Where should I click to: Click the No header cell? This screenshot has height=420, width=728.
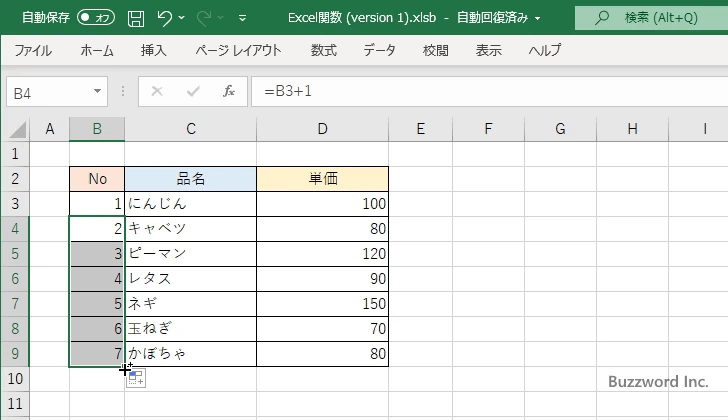pos(97,179)
